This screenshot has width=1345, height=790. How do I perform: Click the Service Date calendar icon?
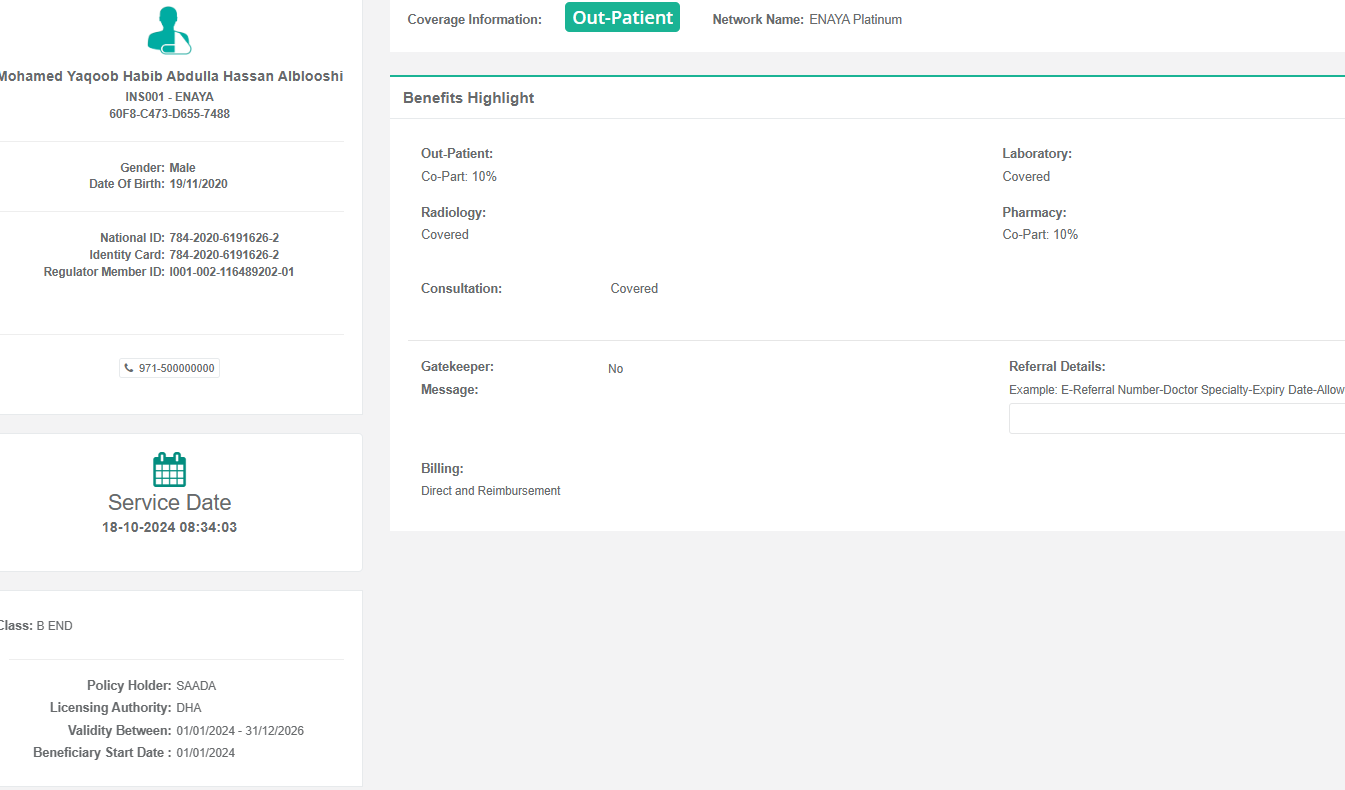(x=169, y=469)
